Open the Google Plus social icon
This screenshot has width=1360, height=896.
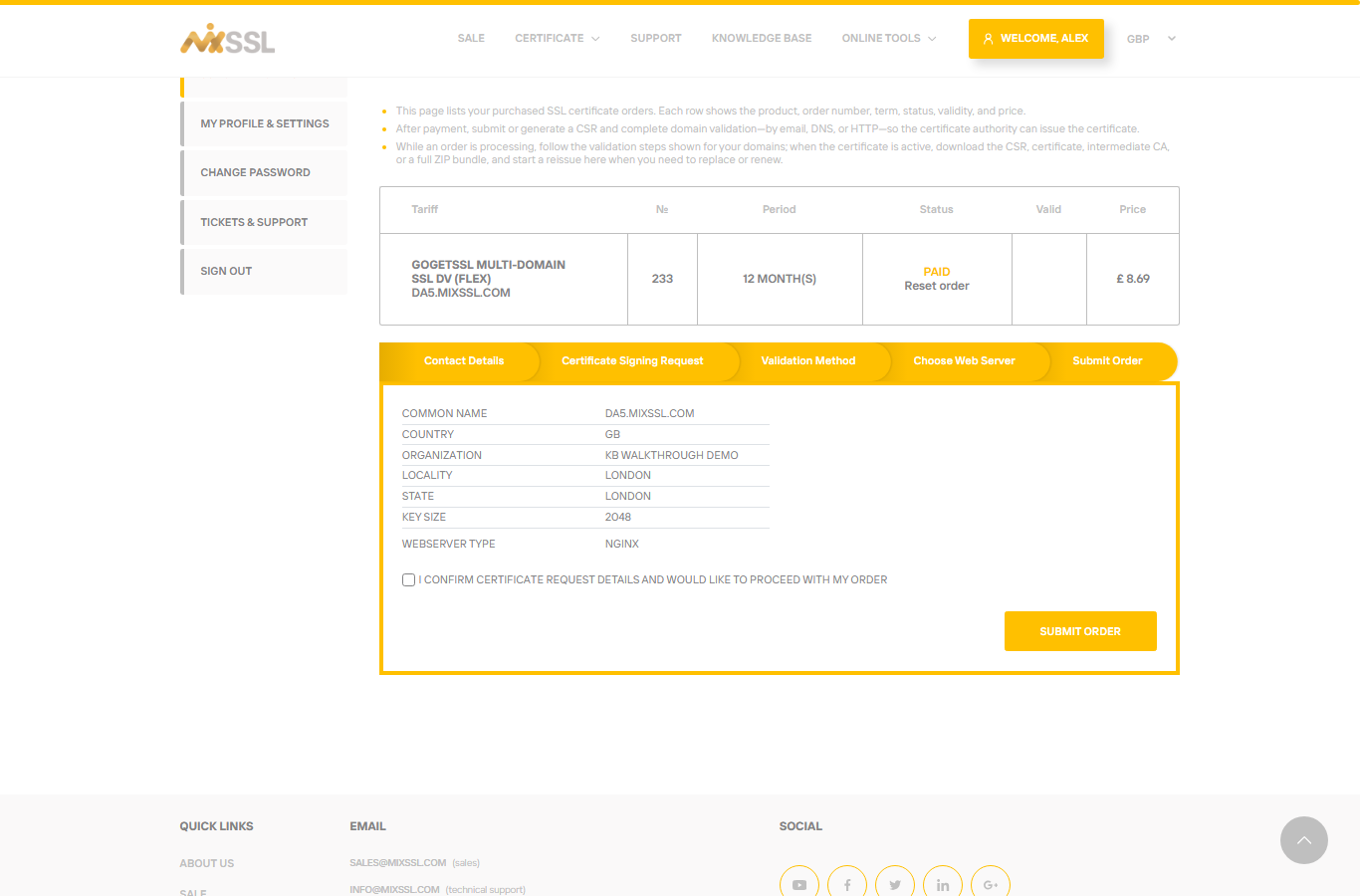tap(991, 884)
